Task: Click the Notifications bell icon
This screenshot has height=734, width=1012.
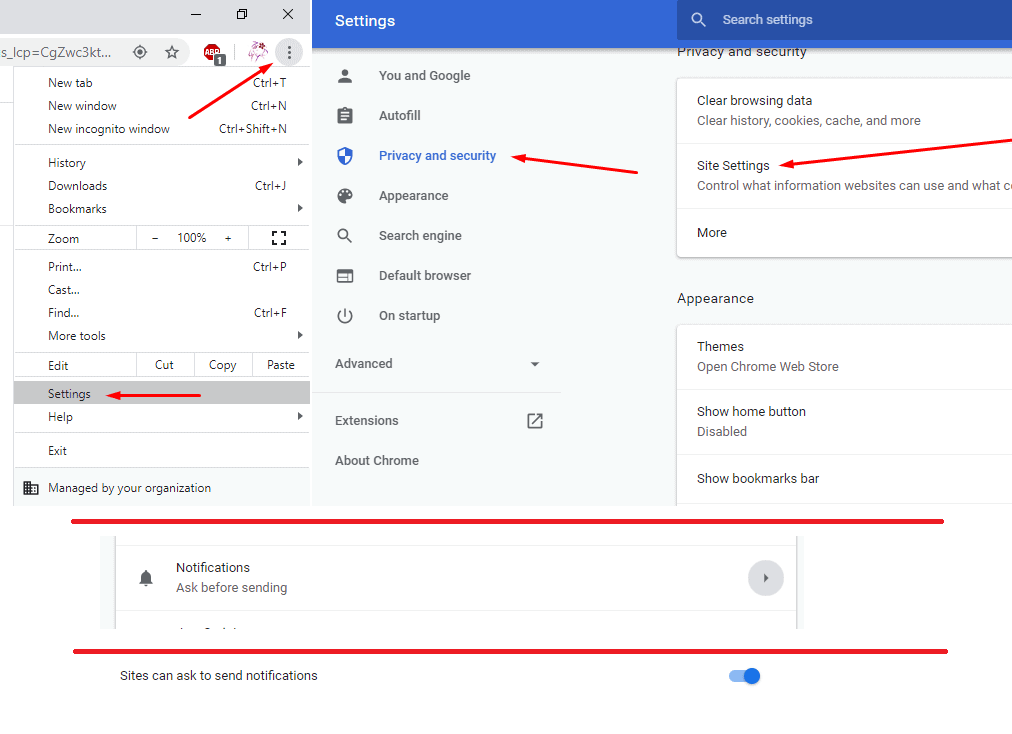Action: (x=146, y=578)
